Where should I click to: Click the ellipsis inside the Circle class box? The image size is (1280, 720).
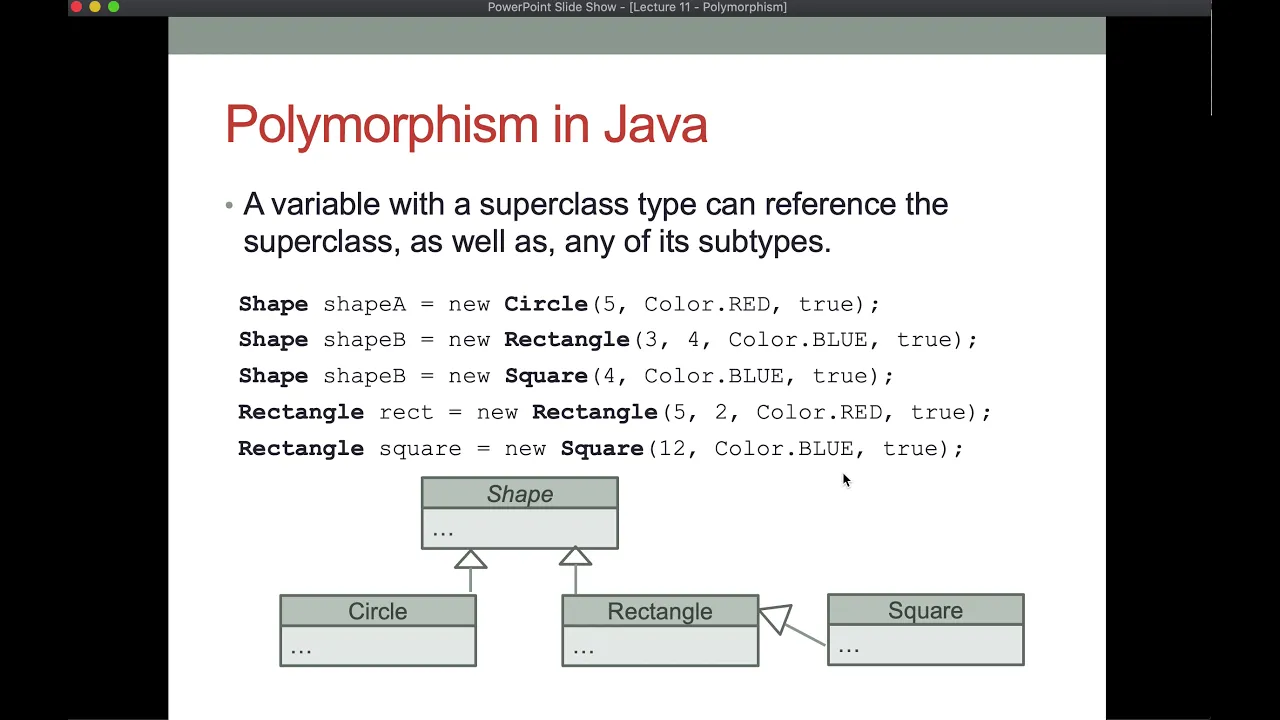tap(301, 650)
